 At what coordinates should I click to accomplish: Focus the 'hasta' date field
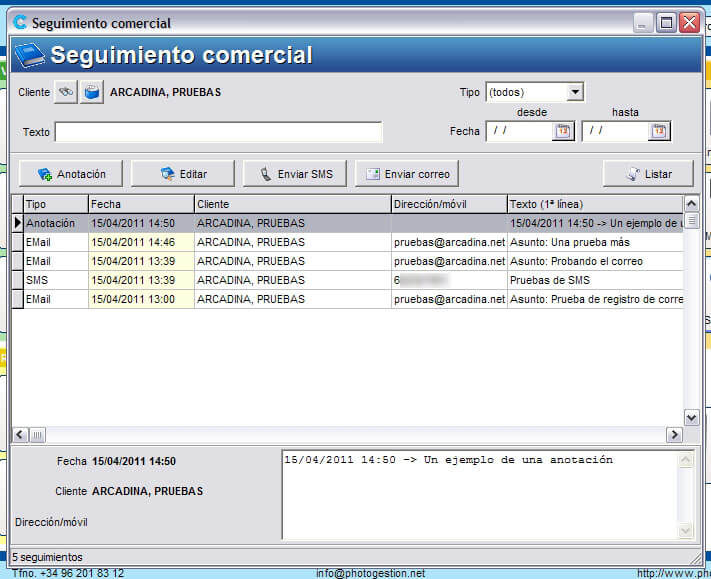click(x=616, y=131)
